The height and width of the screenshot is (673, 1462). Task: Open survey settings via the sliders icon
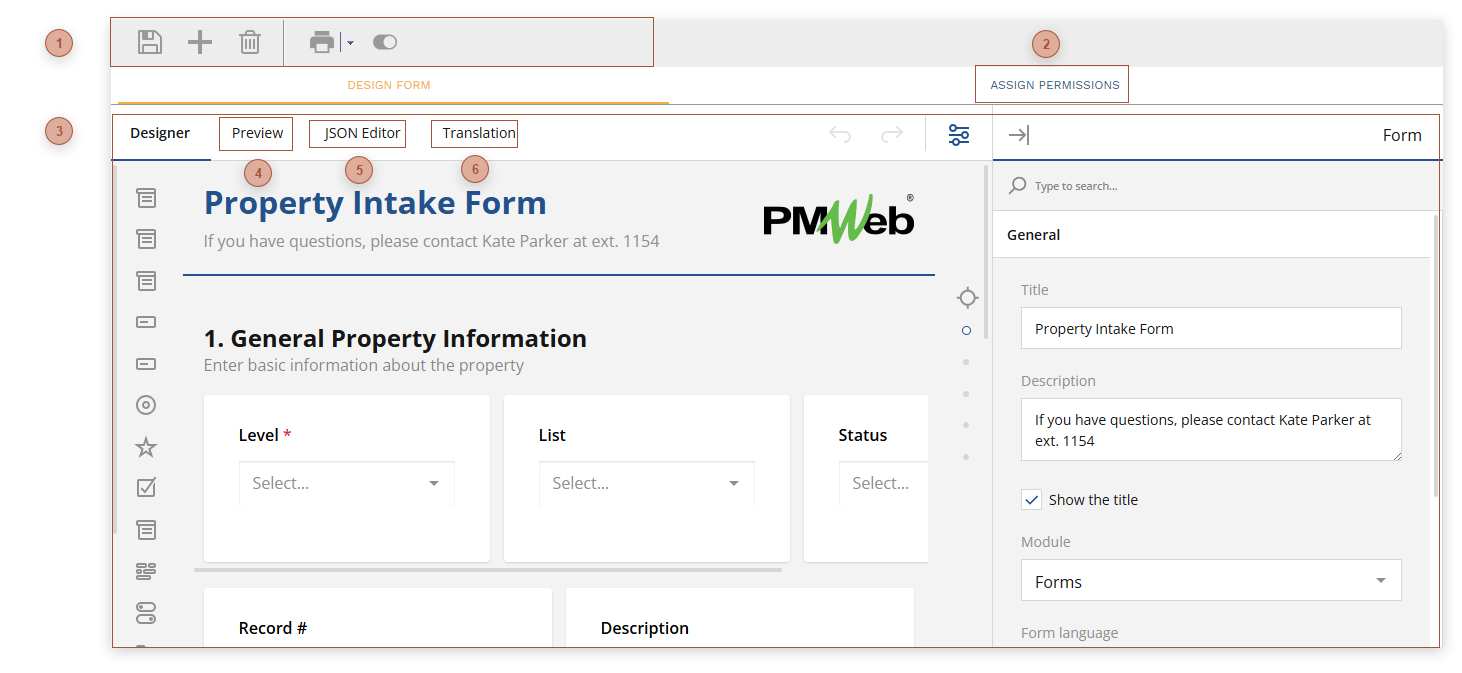point(959,135)
